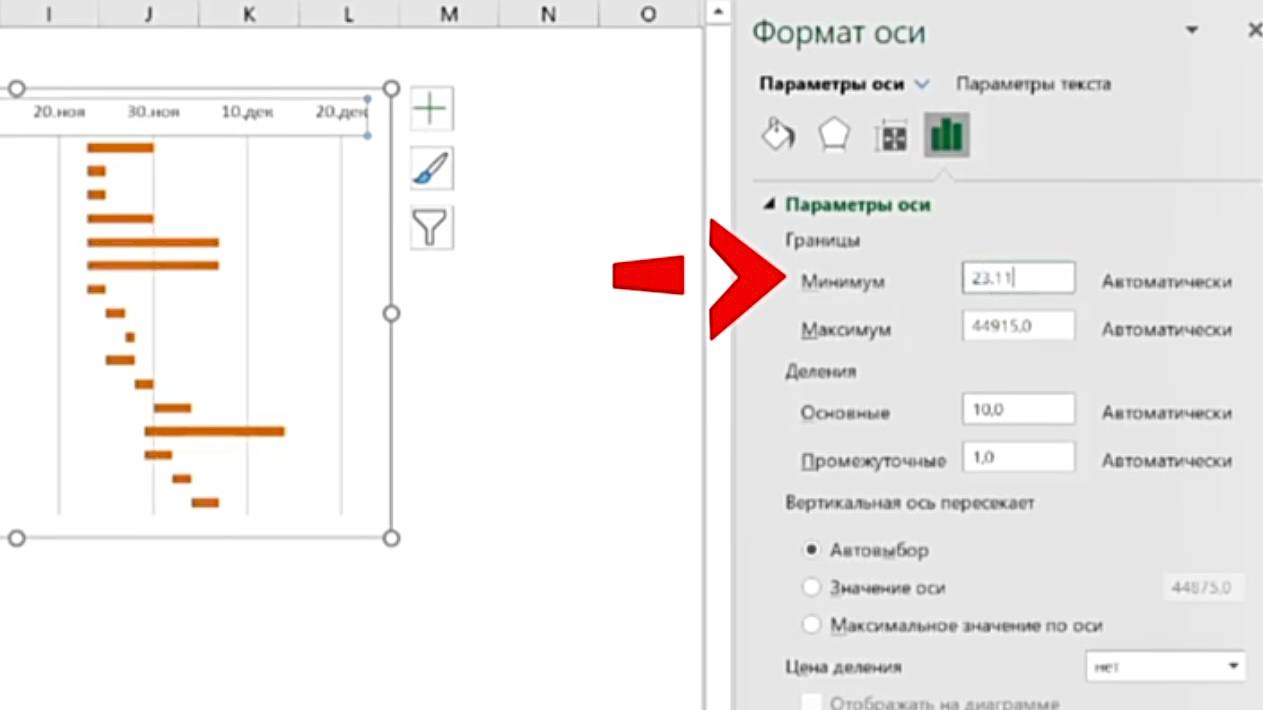1263x710 pixels.
Task: Click the Chart Elements plus button
Action: pos(431,108)
